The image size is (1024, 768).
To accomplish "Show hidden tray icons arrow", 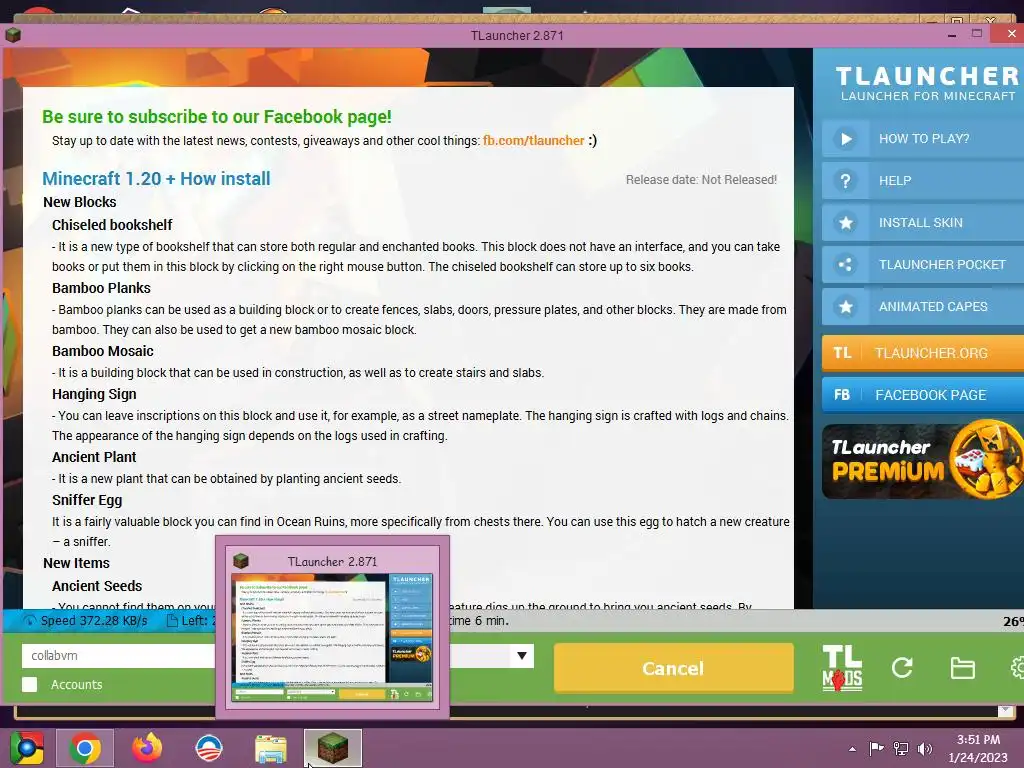I will (x=852, y=749).
